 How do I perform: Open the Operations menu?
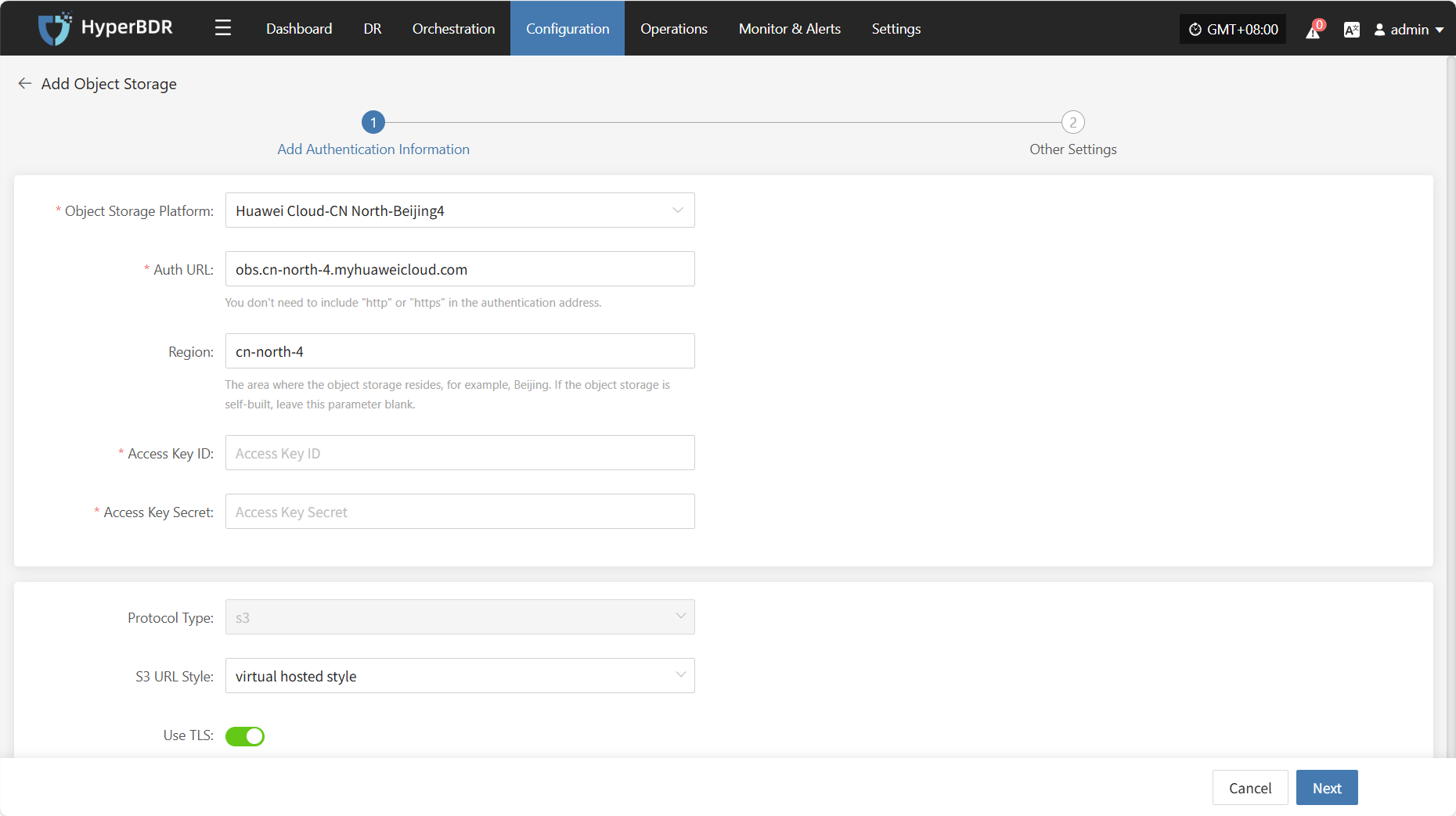pos(674,29)
